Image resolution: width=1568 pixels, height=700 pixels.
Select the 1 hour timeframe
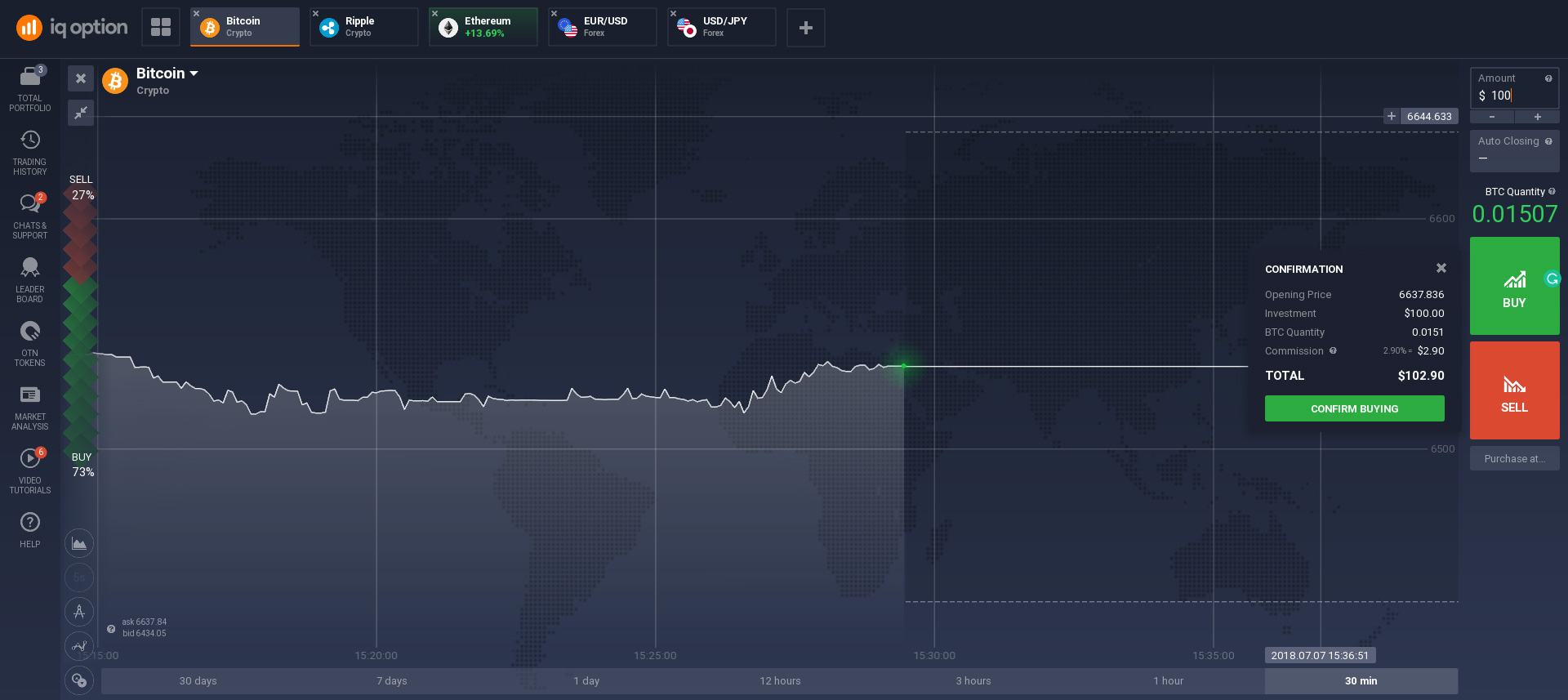(1168, 680)
